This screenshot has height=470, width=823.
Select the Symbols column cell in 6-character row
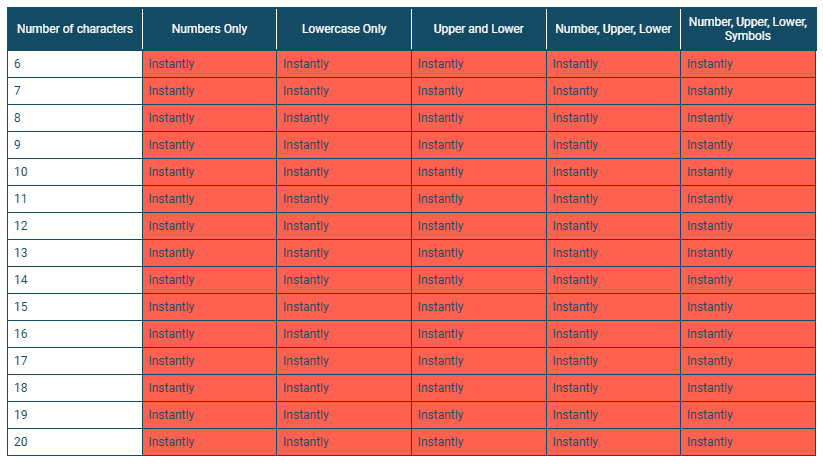tap(748, 64)
